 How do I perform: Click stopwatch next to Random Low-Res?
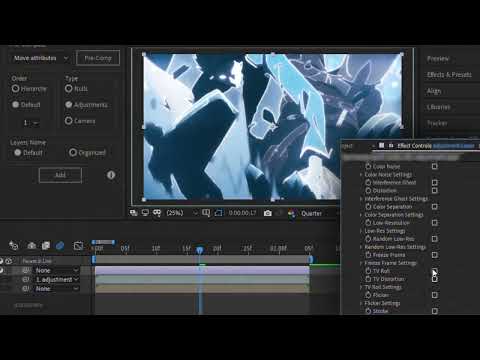point(368,239)
